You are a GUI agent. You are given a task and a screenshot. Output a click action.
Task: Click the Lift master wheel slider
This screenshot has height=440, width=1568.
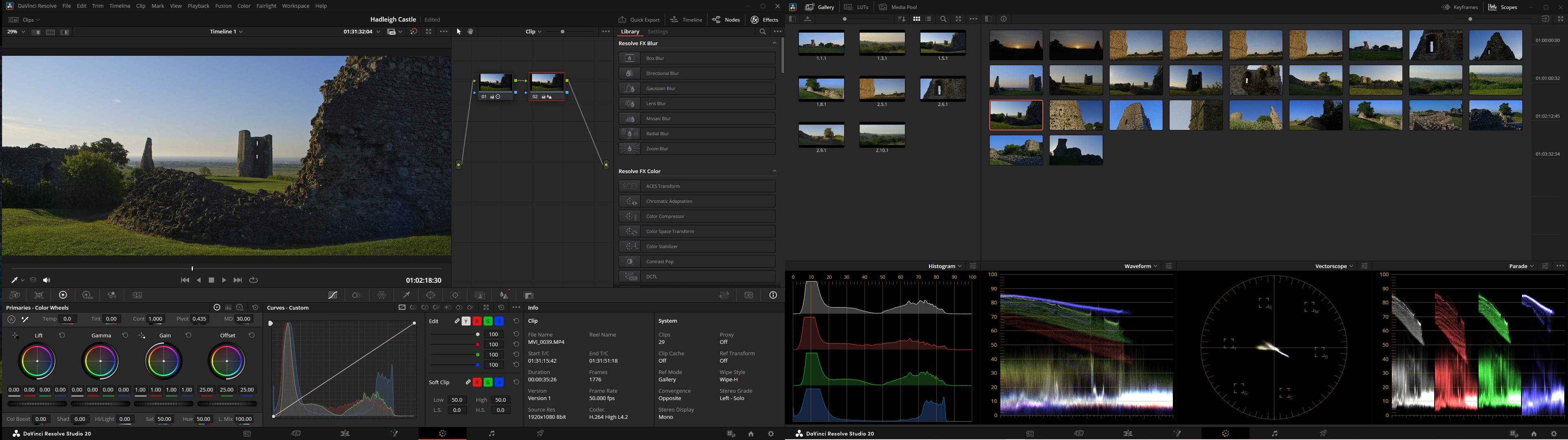point(37,403)
